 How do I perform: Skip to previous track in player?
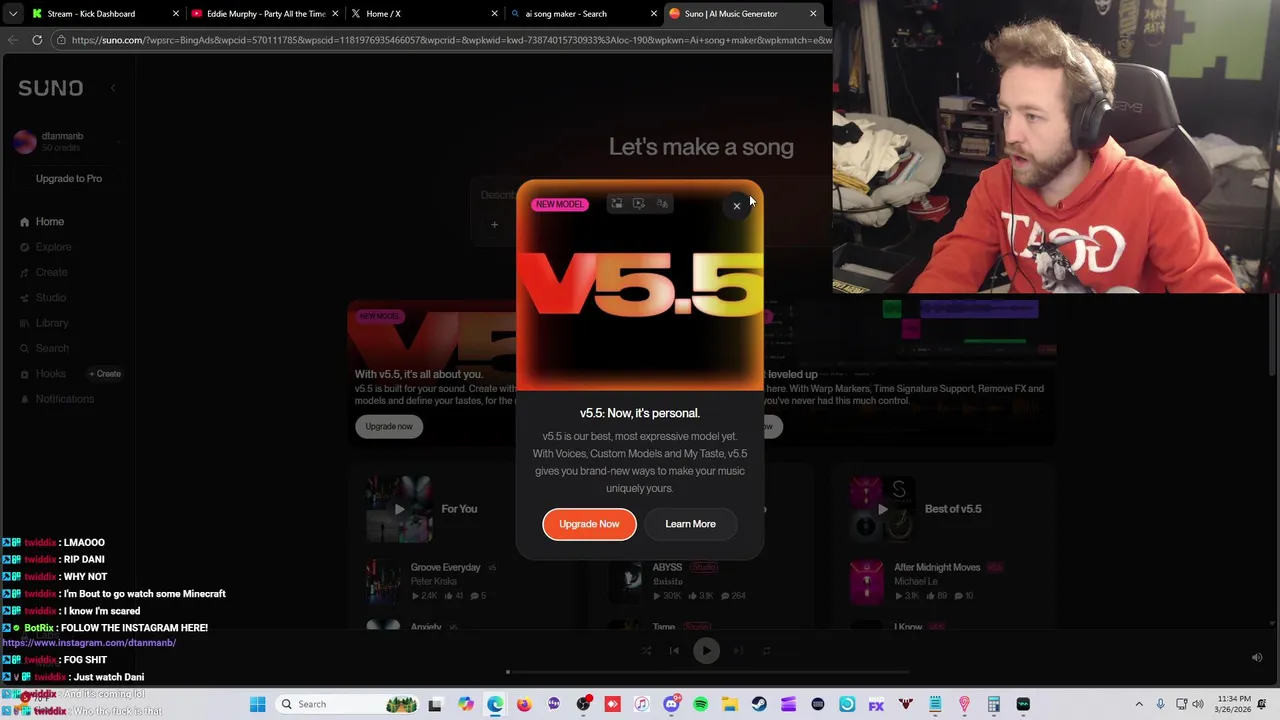click(x=674, y=651)
